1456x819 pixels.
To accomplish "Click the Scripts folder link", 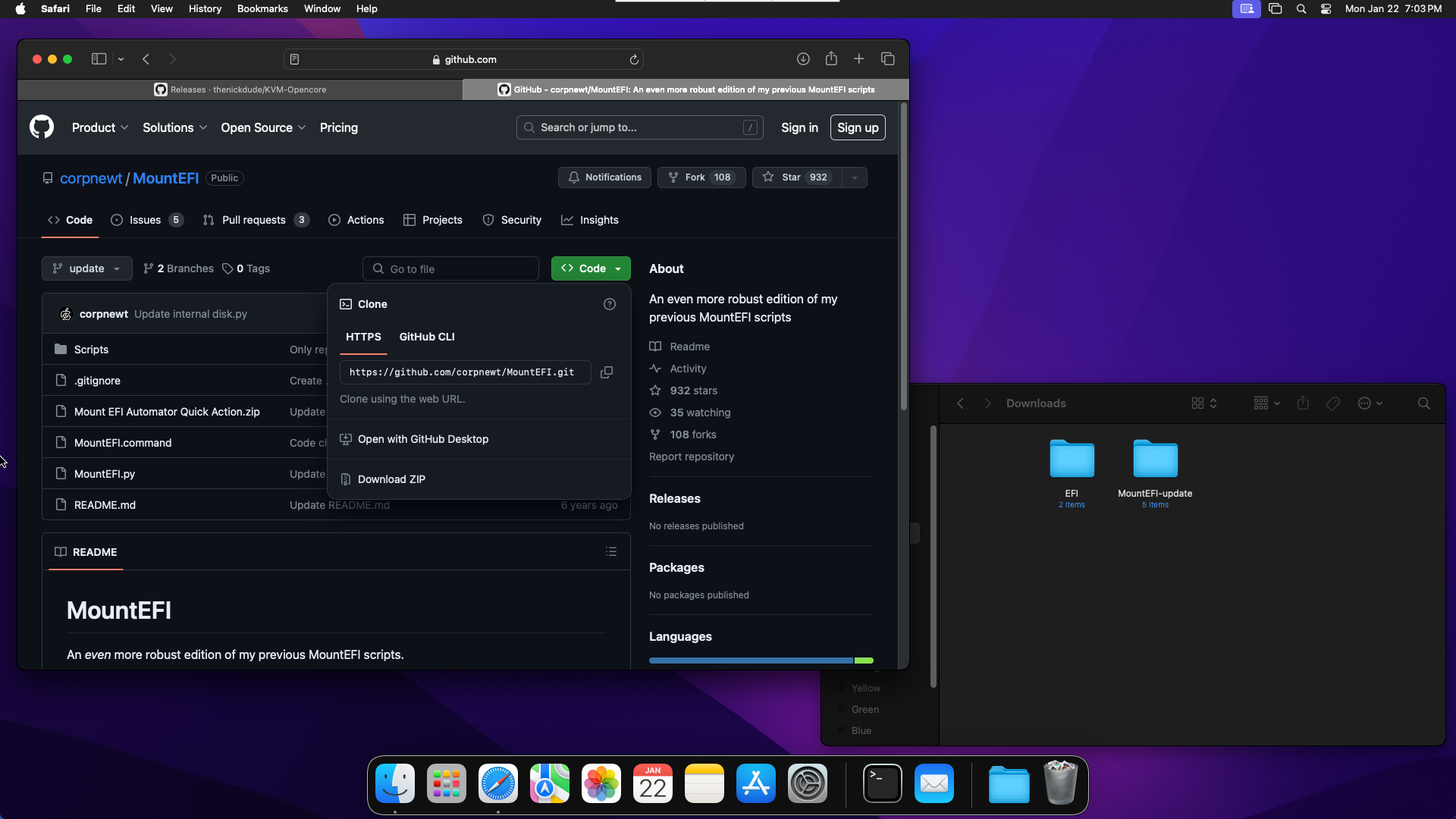I will (91, 348).
